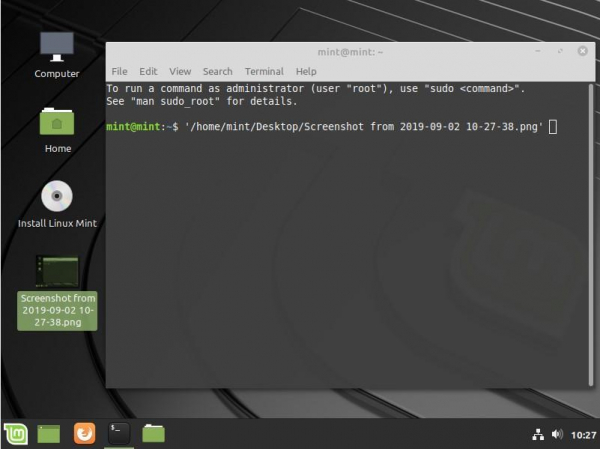Click the 10:27 panel clock

[x=583, y=435]
